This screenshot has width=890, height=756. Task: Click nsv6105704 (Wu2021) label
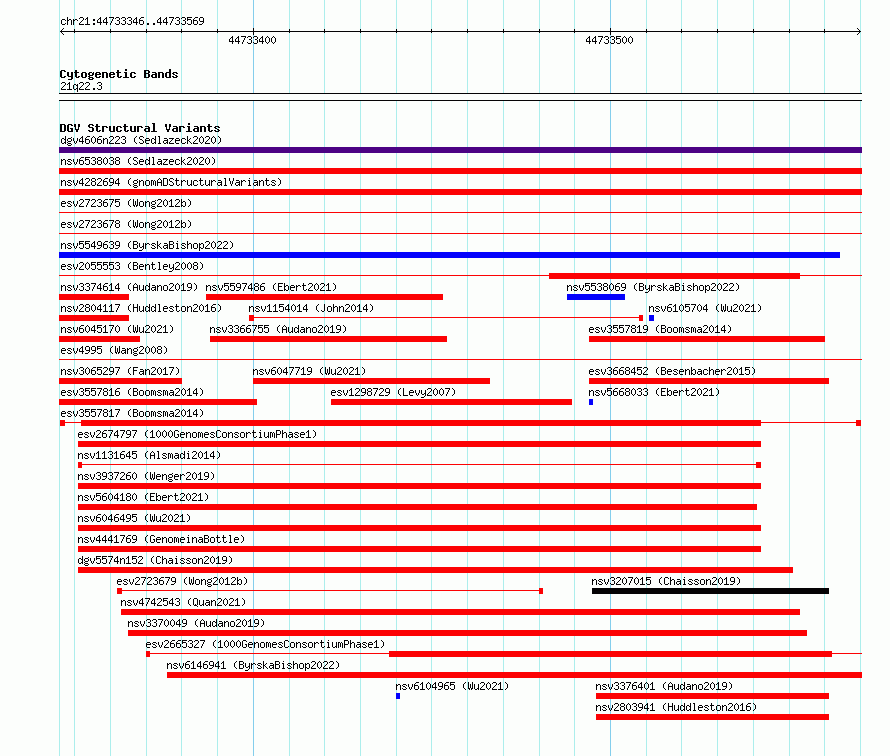(x=705, y=308)
